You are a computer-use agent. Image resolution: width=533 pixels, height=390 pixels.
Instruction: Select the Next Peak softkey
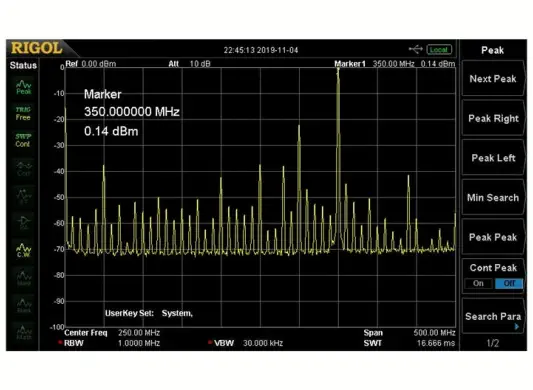(493, 79)
